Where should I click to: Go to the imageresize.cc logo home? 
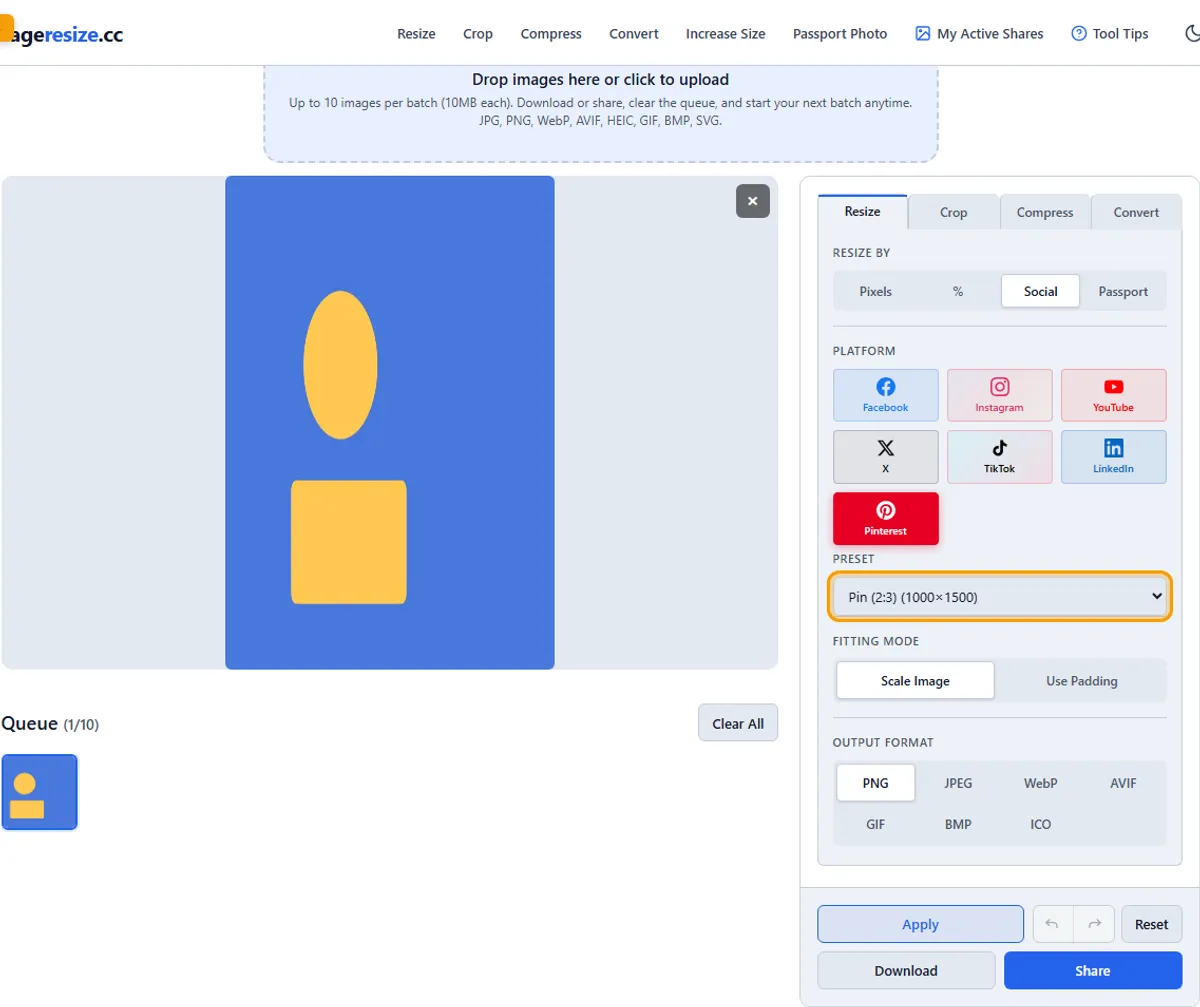[x=62, y=35]
